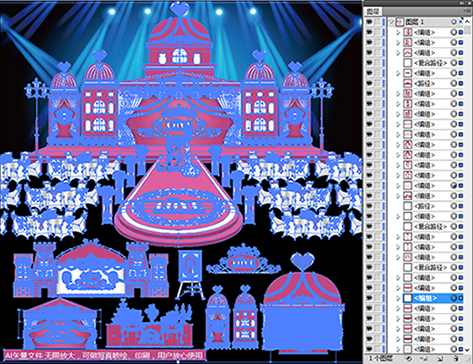Select the 图层 1 layer name

point(415,22)
